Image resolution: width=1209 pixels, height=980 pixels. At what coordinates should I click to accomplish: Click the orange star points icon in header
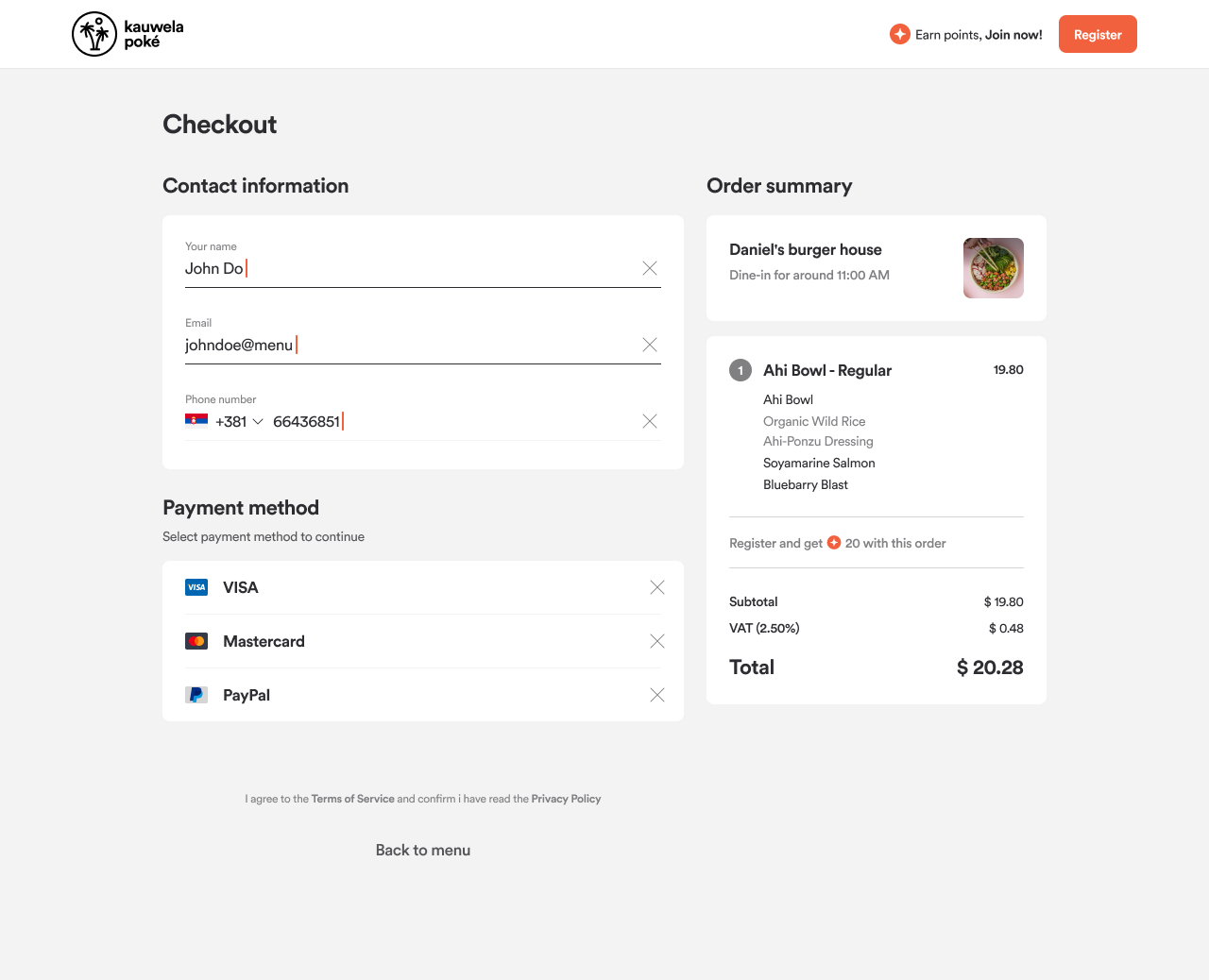[x=899, y=34]
